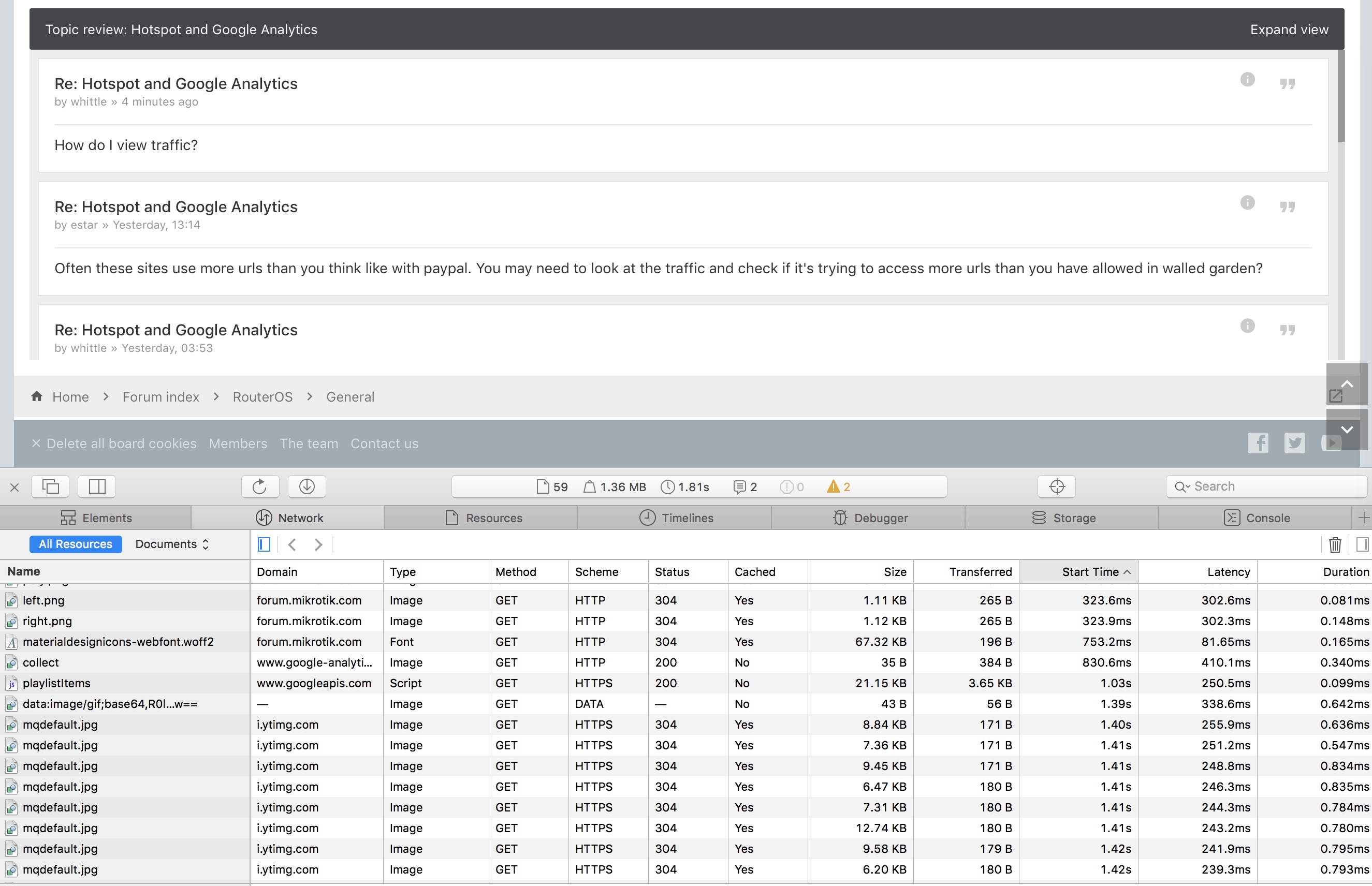Image resolution: width=1372 pixels, height=886 pixels.
Task: Toggle the details sidebar on the right
Action: coord(1362,544)
